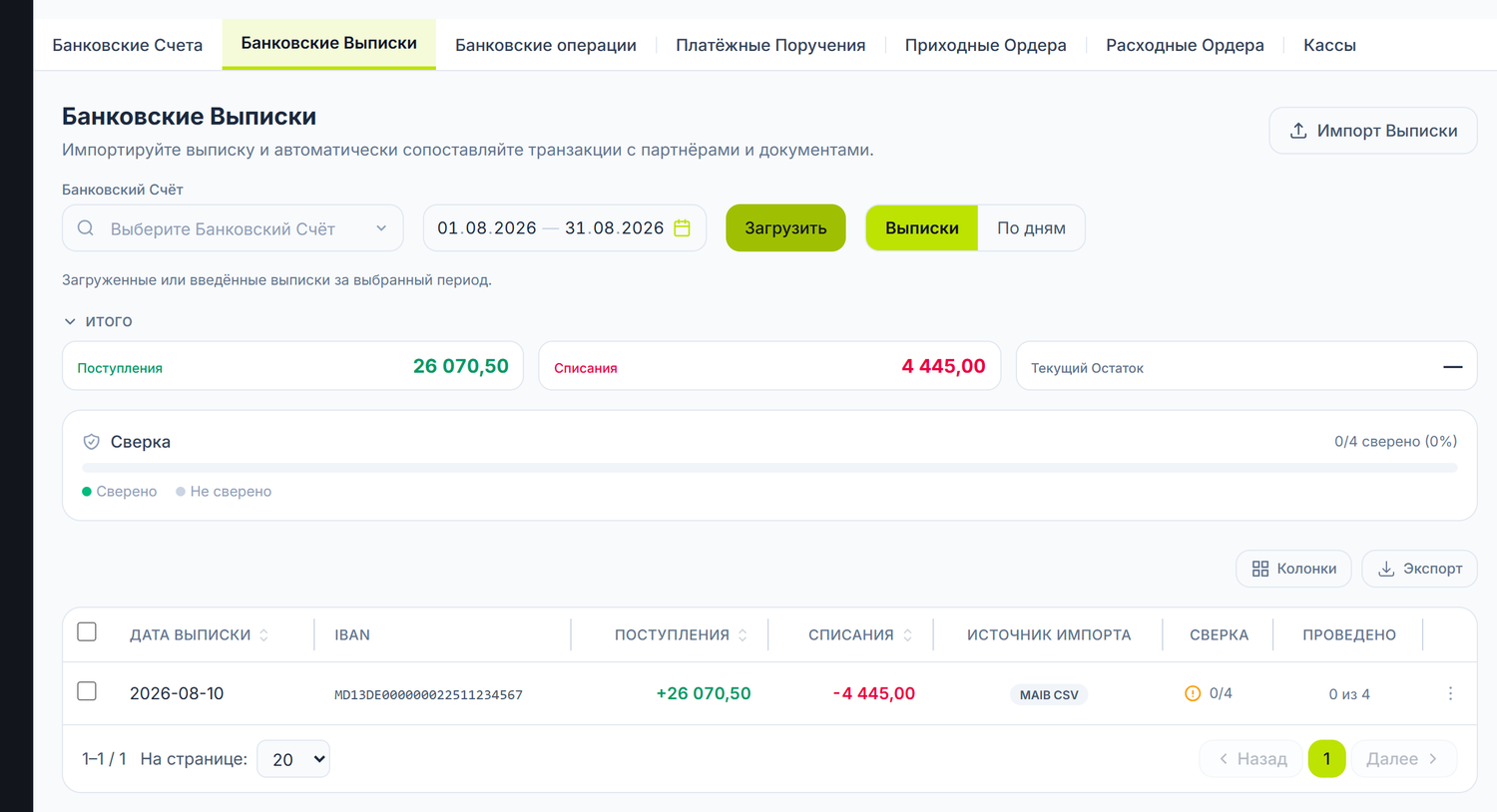1497x812 pixels.
Task: Sort by Дата выписки column arrows
Action: [263, 635]
